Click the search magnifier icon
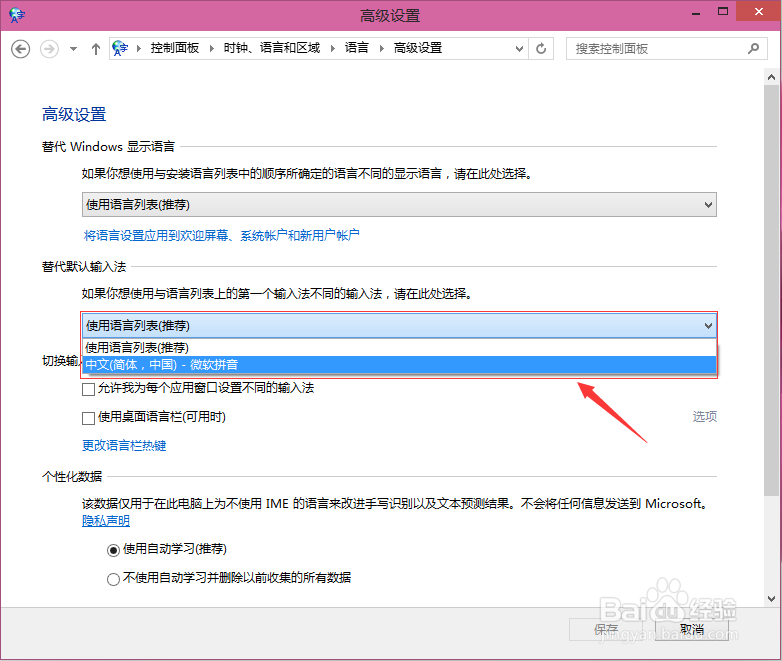 pos(754,48)
